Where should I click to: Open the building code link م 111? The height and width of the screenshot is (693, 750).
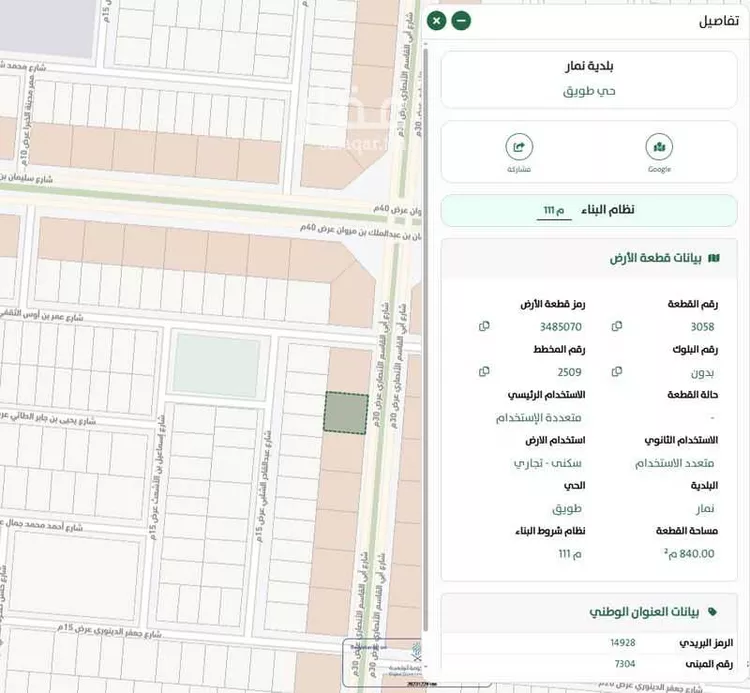pos(554,210)
